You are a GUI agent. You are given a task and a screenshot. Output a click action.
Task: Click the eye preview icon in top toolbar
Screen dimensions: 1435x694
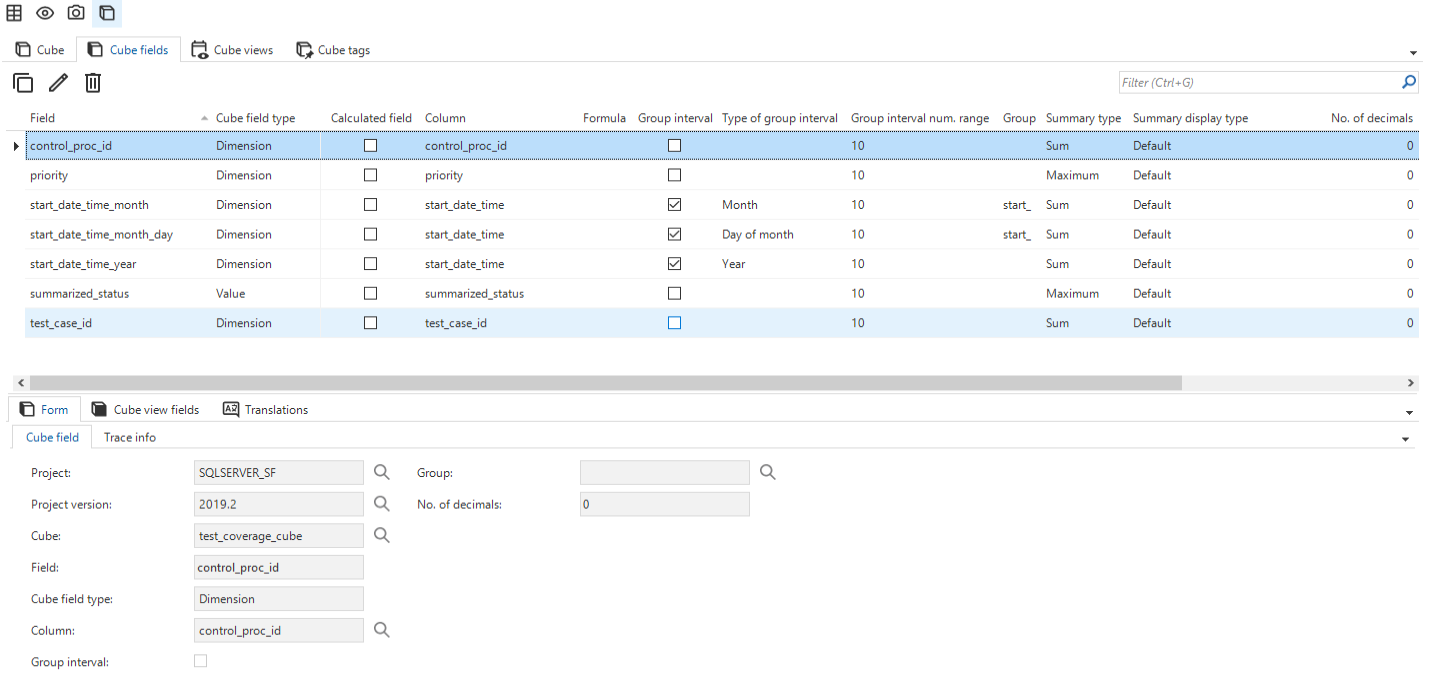click(45, 13)
